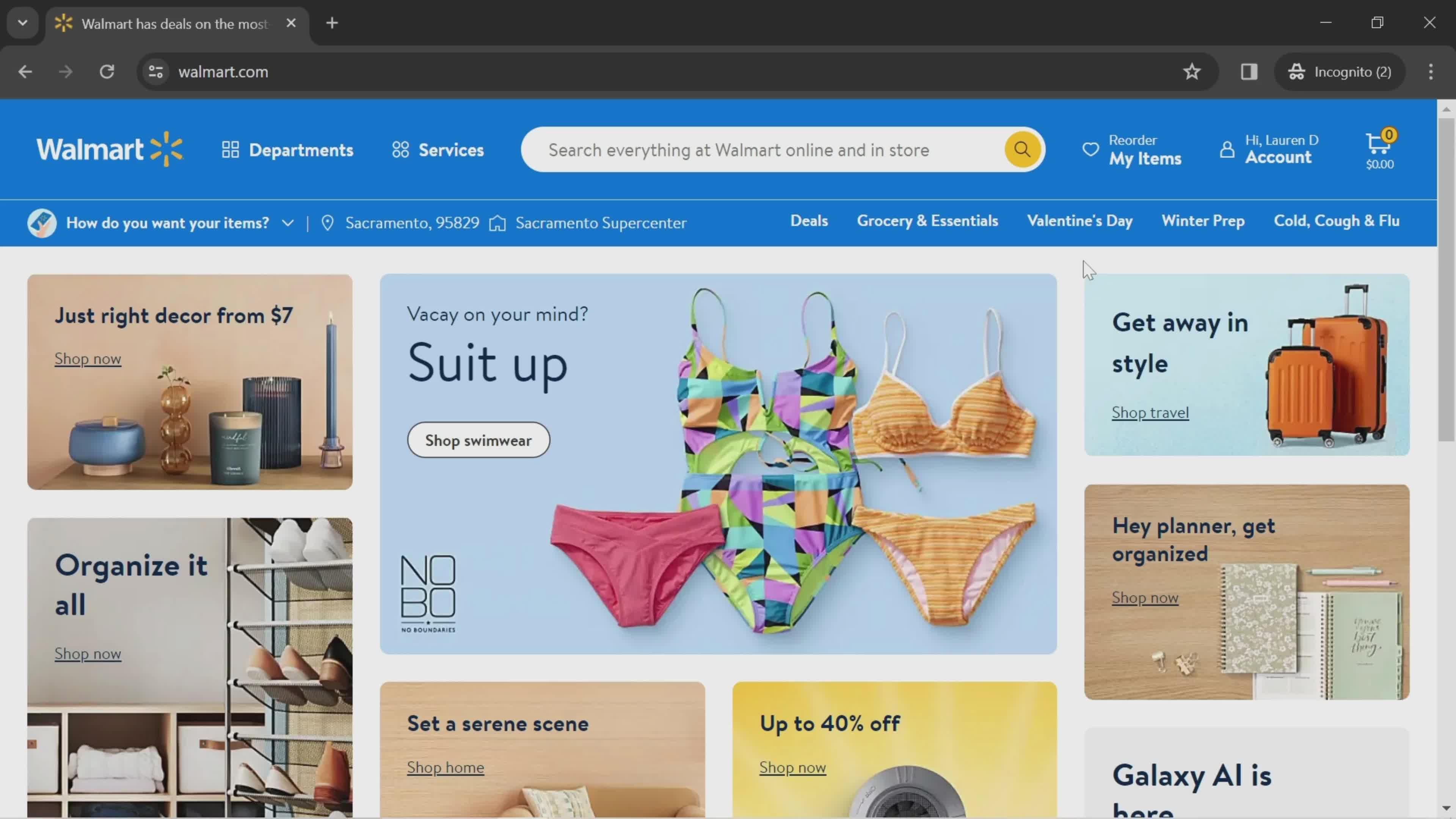Click the search magnifying glass icon
This screenshot has height=819, width=1456.
click(1022, 150)
